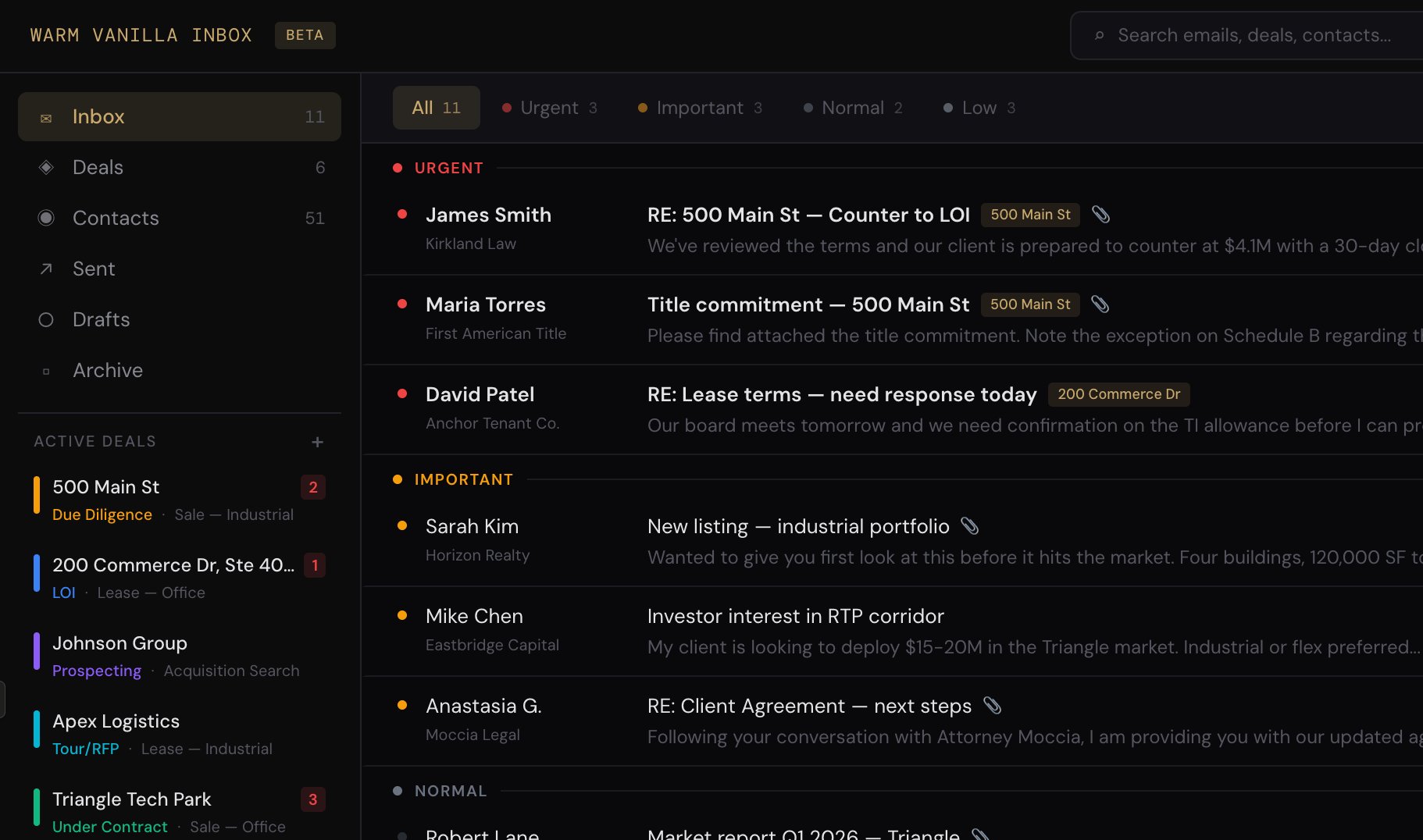This screenshot has height=840, width=1423.
Task: Click the Prospecting stage label
Action: [x=97, y=671]
